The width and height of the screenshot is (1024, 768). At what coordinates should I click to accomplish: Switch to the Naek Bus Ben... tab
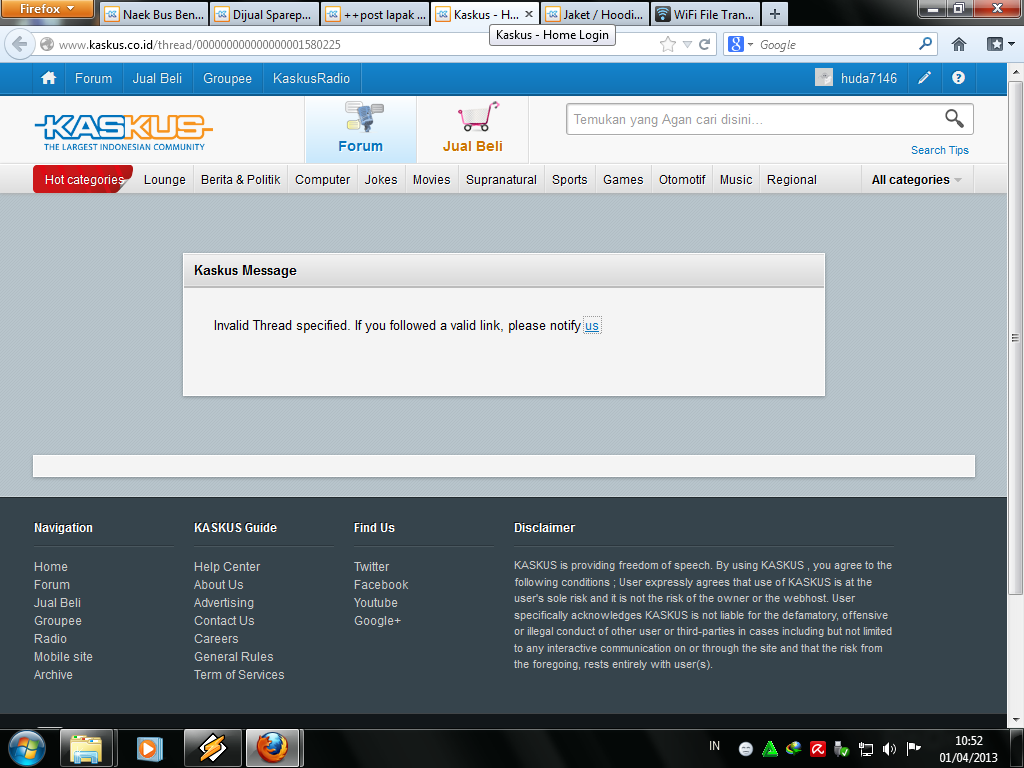coord(154,14)
